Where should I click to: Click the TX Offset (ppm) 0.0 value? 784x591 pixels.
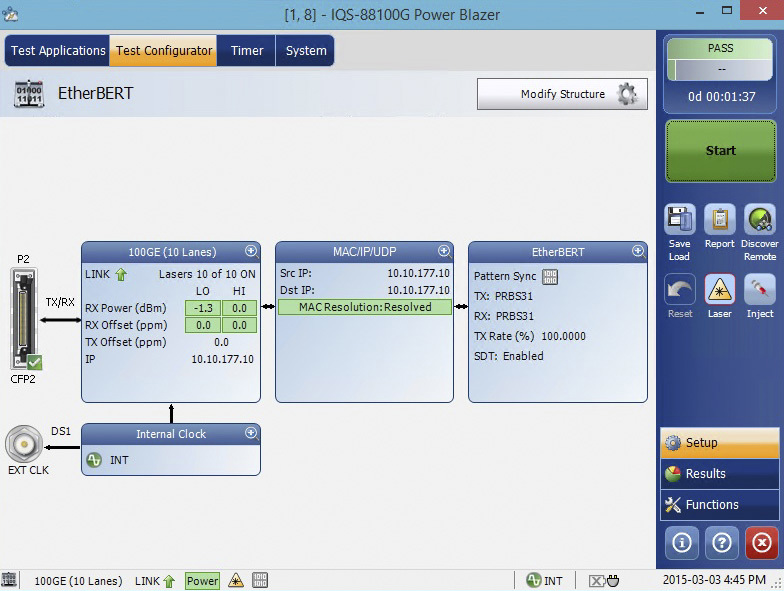221,342
